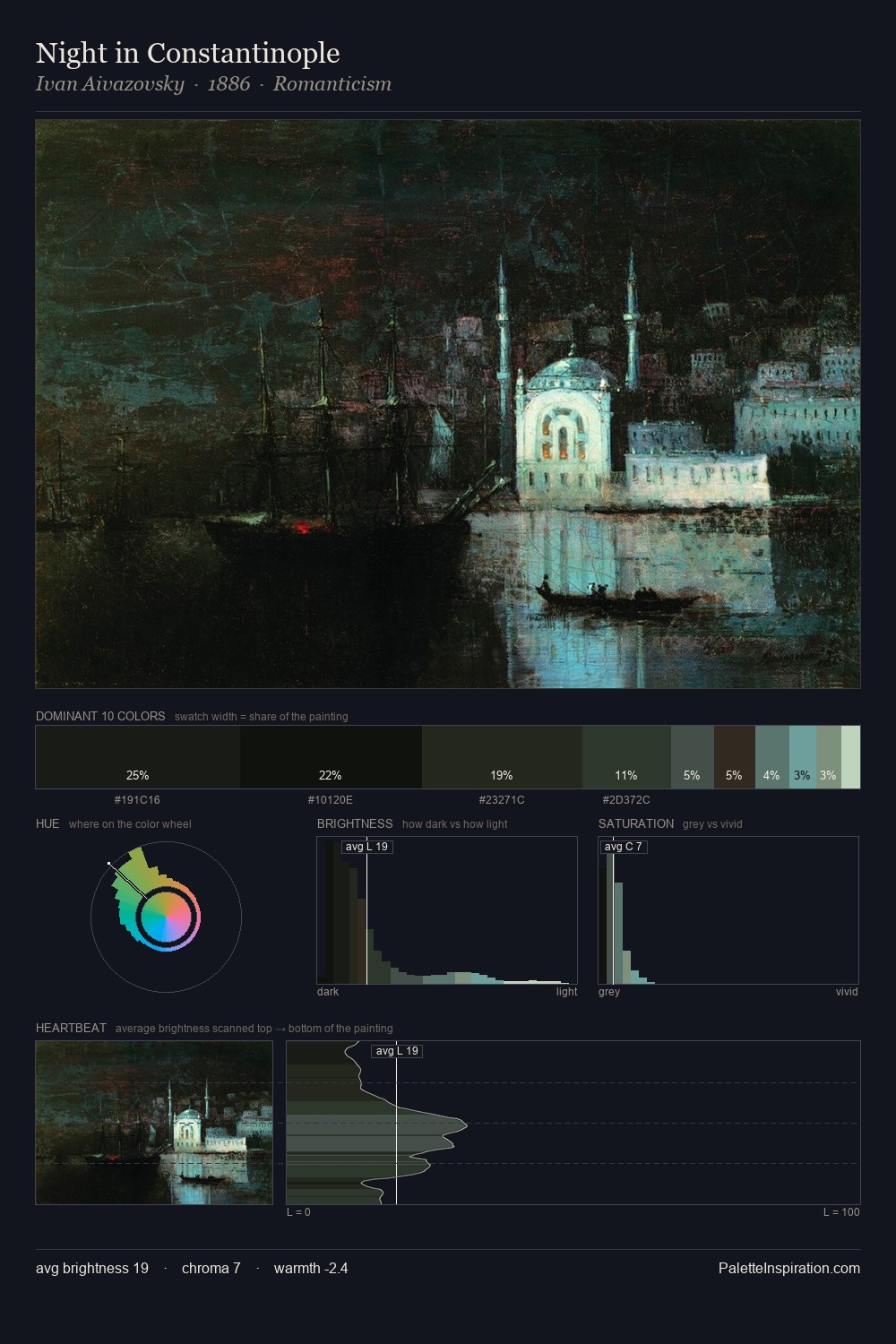Viewport: 896px width, 1344px height.
Task: Click the avg C 7 saturation label
Action: click(624, 847)
